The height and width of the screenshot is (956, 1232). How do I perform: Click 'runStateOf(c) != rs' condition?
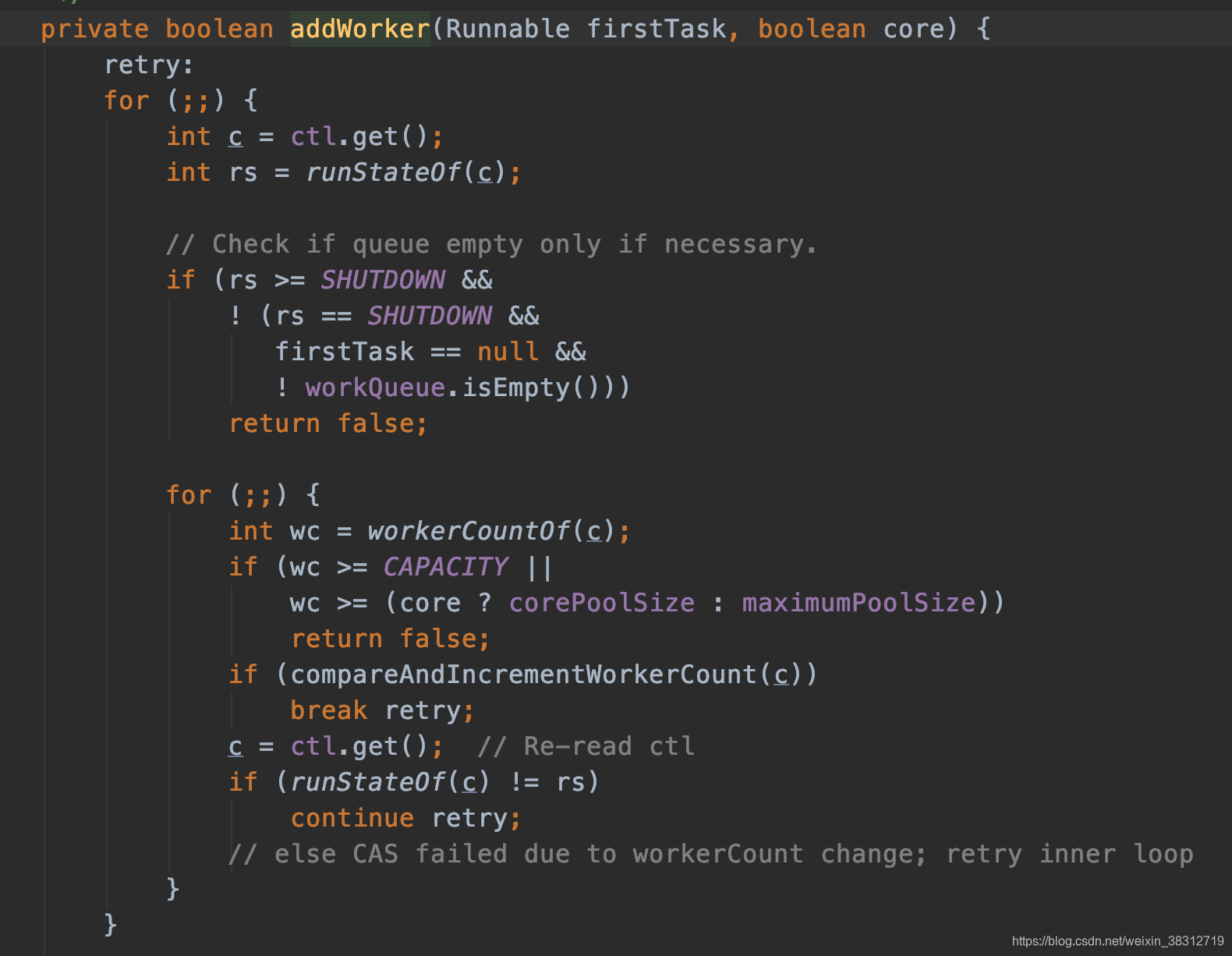437,782
